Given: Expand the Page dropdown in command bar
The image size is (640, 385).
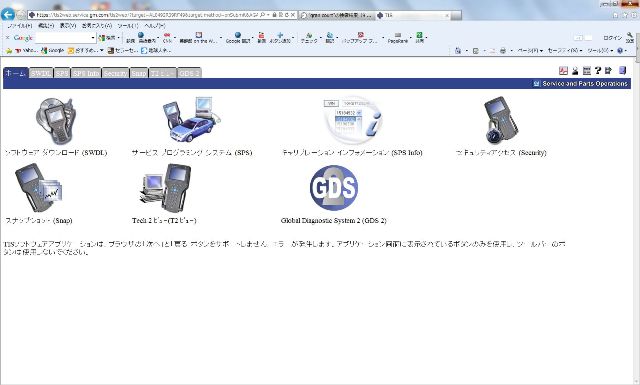Looking at the screenshot, I should [x=530, y=51].
